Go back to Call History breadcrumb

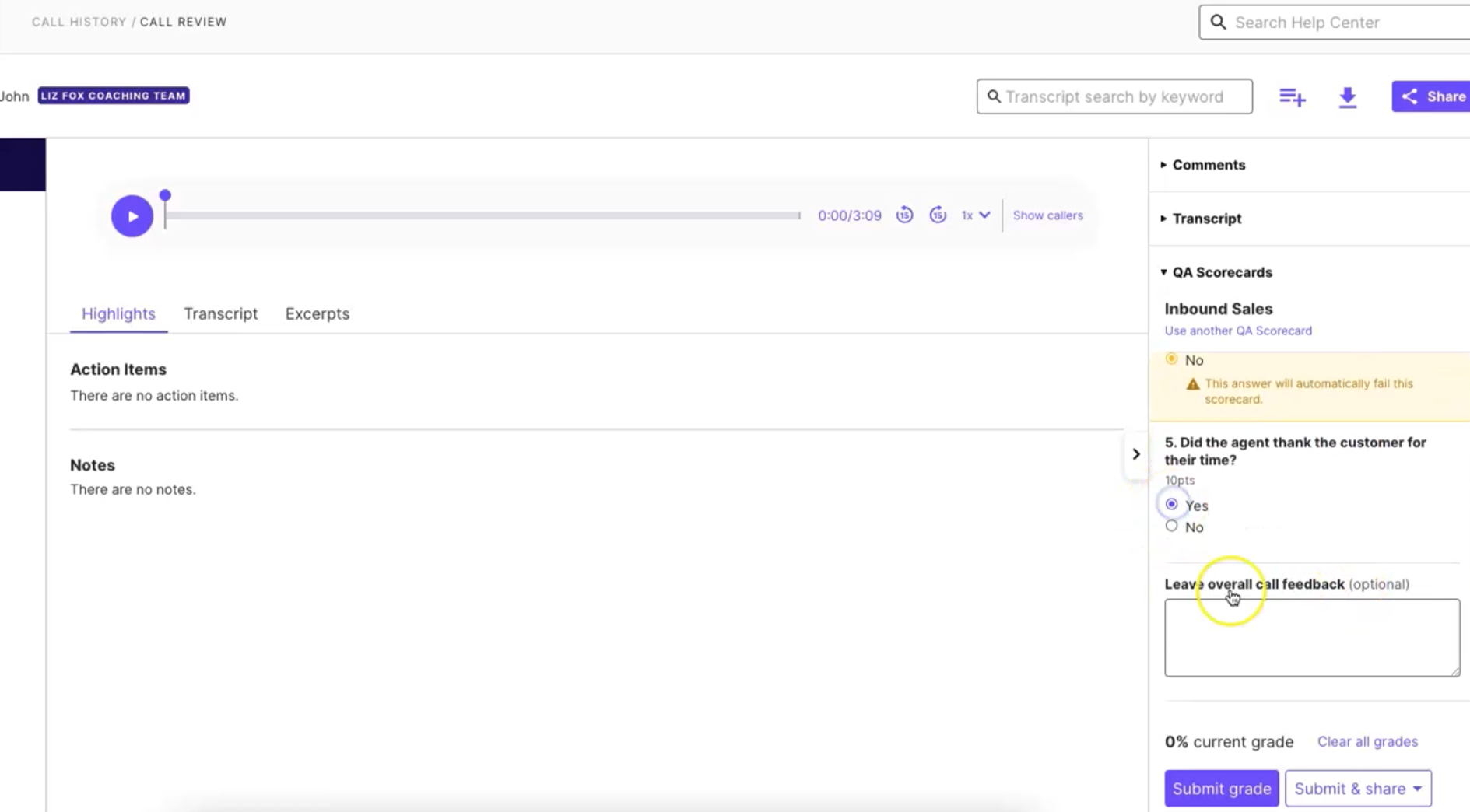79,22
